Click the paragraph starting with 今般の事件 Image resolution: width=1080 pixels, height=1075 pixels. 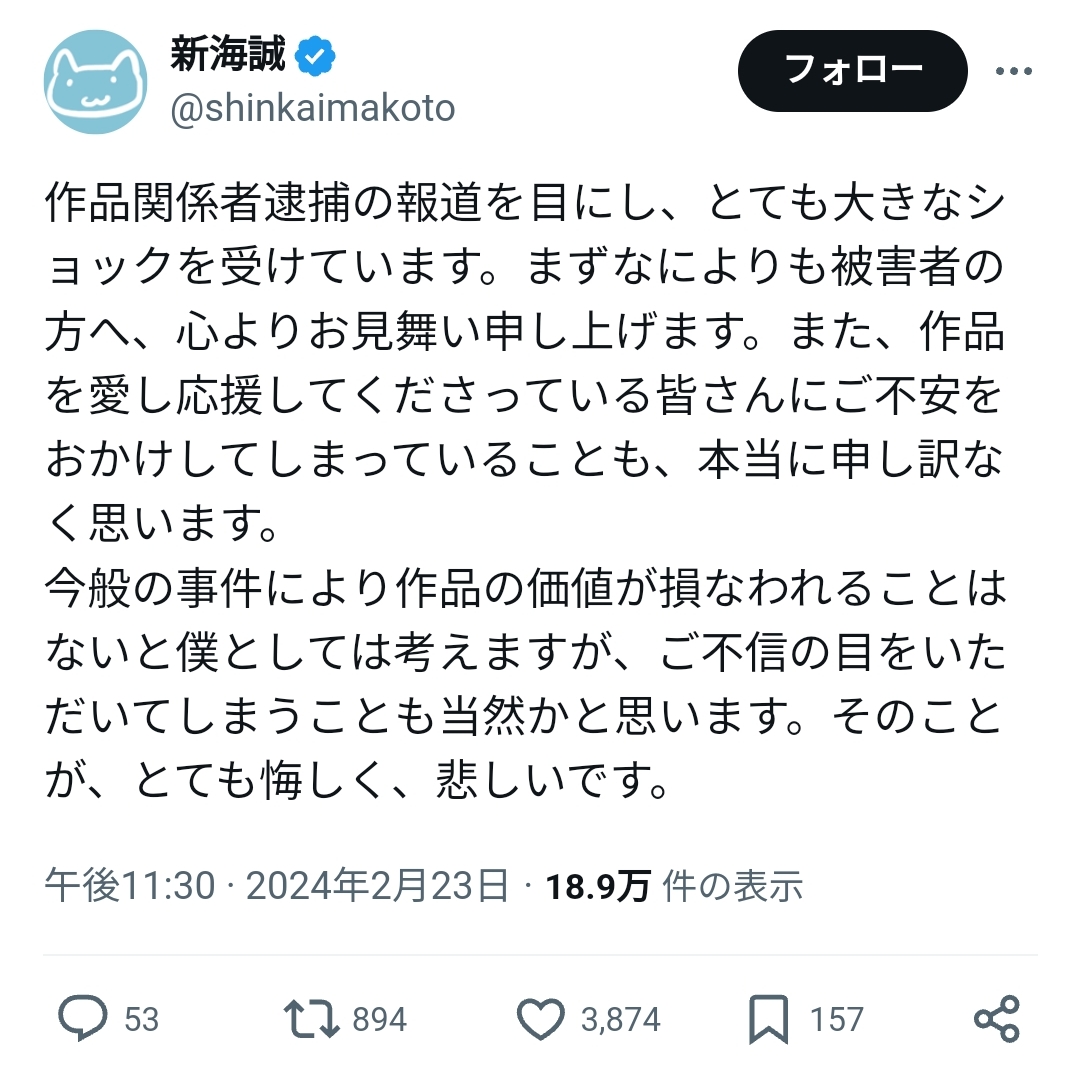[x=525, y=684]
